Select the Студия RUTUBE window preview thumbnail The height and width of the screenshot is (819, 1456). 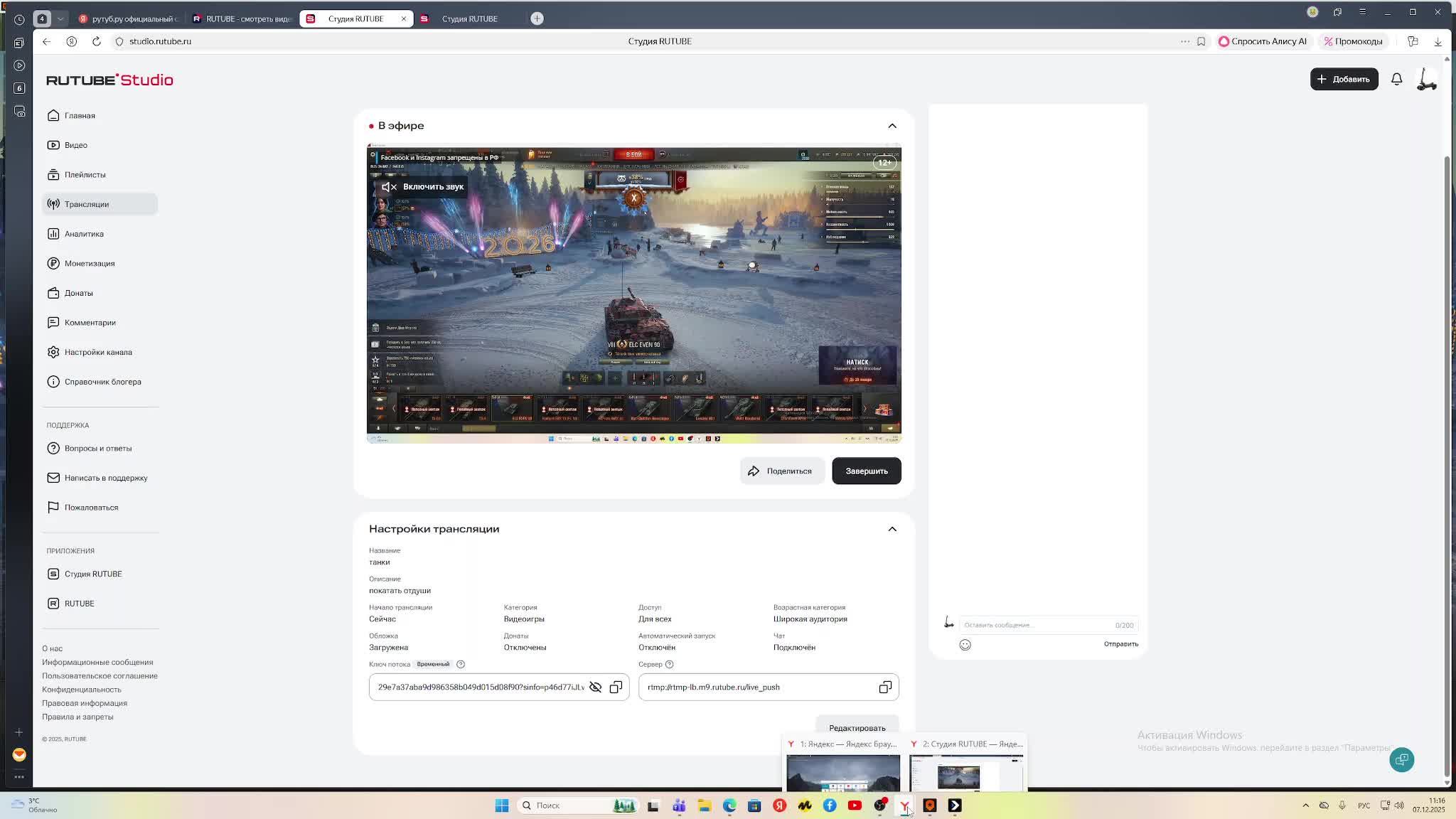965,772
